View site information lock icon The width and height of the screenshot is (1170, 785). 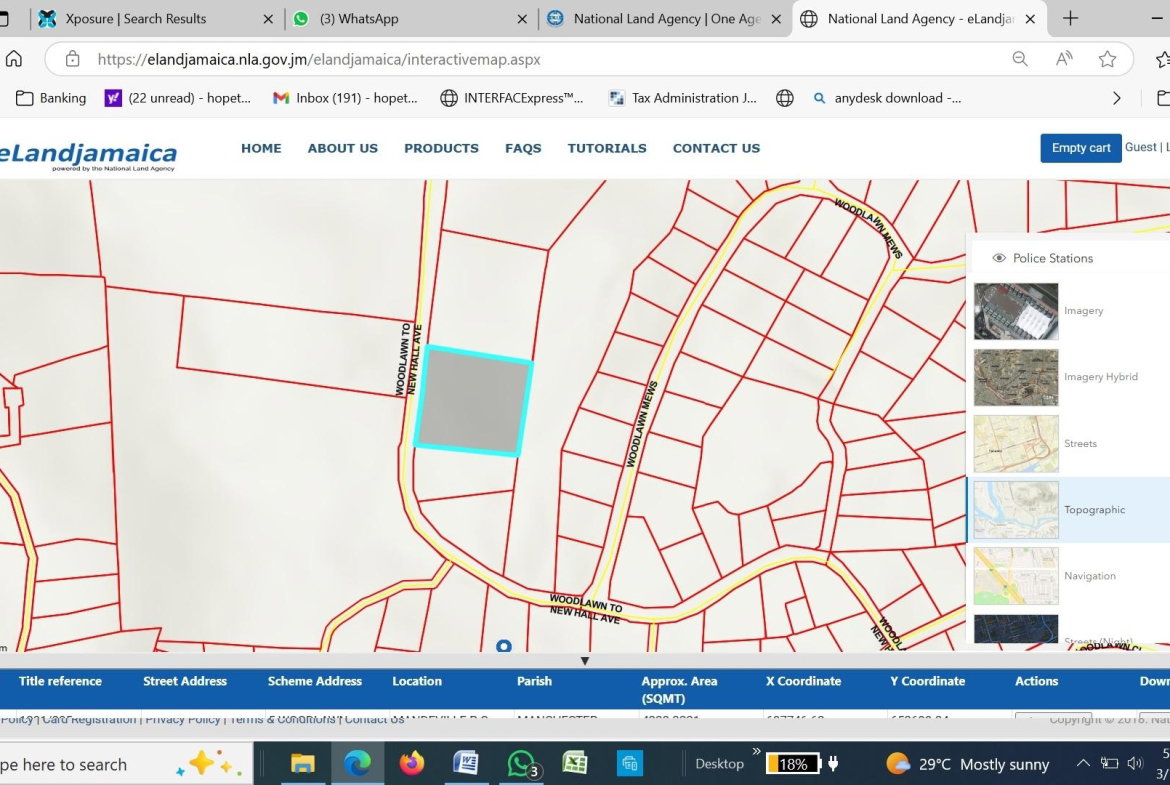(x=72, y=59)
